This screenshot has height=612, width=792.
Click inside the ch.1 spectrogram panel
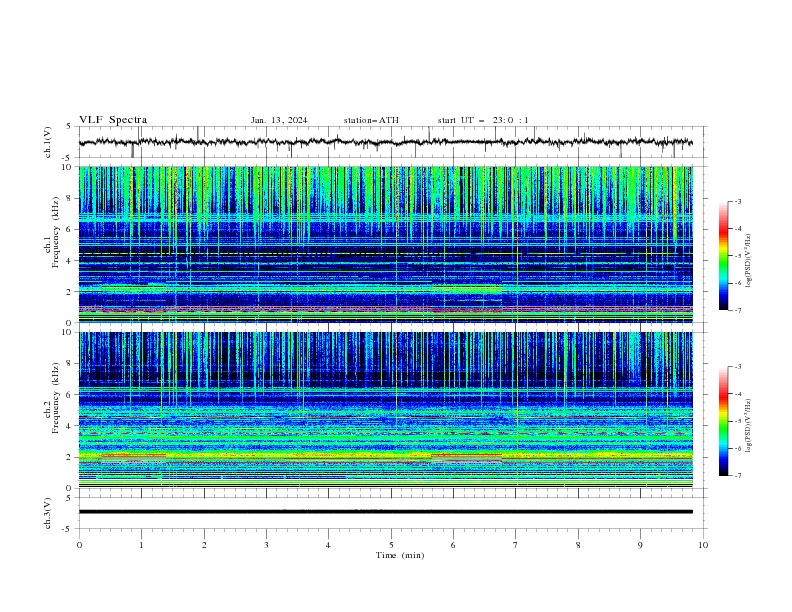[x=385, y=244]
